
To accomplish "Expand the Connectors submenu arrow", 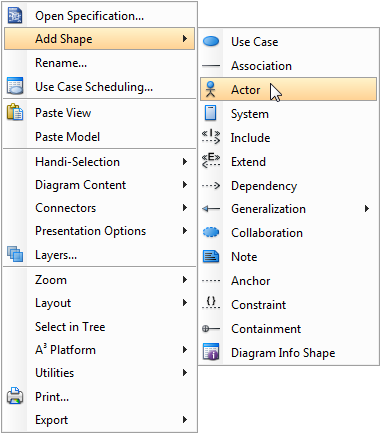I will coord(185,208).
